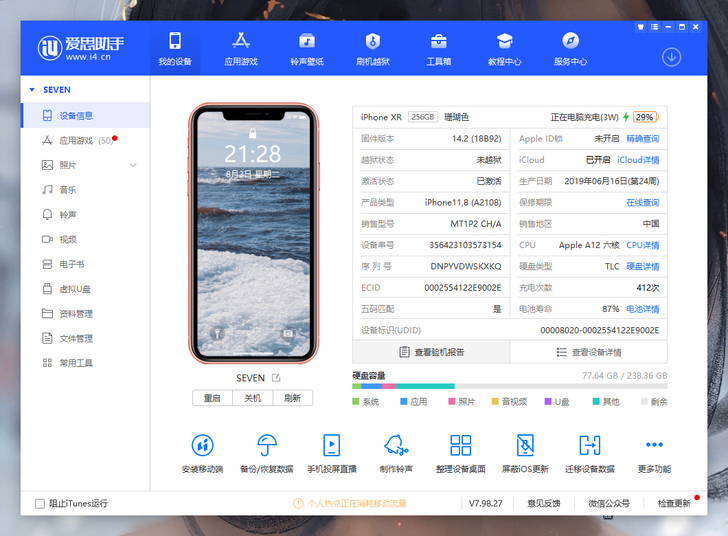Click the 爱思助手 i4 logo

tap(80, 48)
